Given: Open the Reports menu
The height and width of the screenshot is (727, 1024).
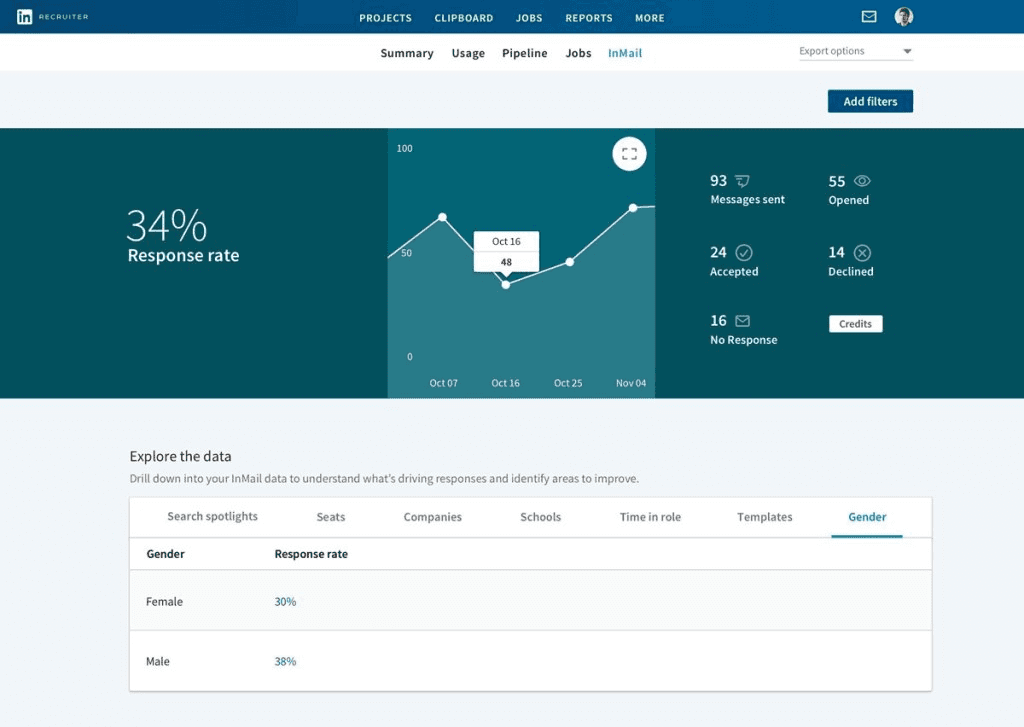Looking at the screenshot, I should tap(589, 18).
